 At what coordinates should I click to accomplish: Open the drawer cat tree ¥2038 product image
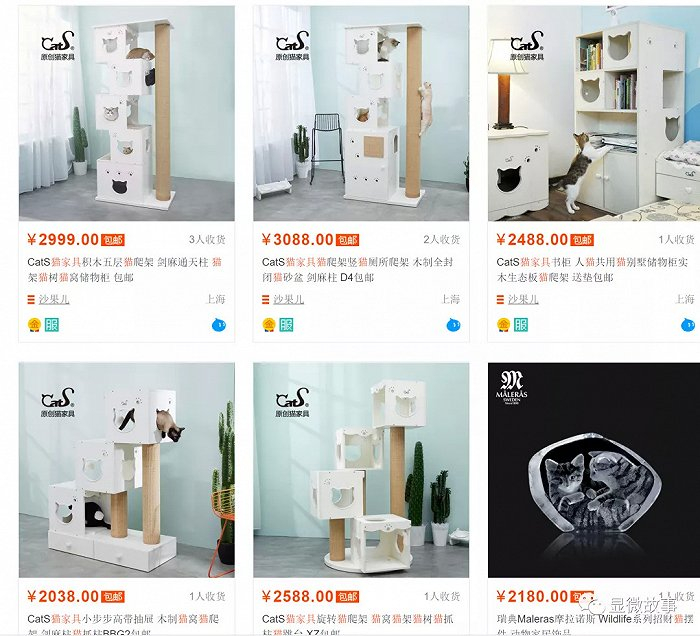[127, 470]
